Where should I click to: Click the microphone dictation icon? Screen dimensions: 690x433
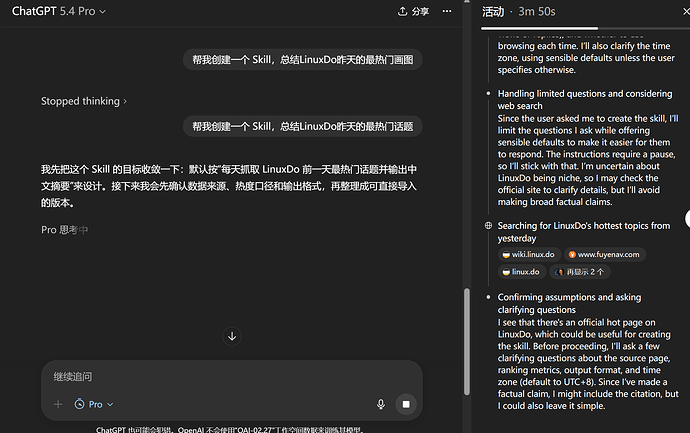[x=381, y=404]
